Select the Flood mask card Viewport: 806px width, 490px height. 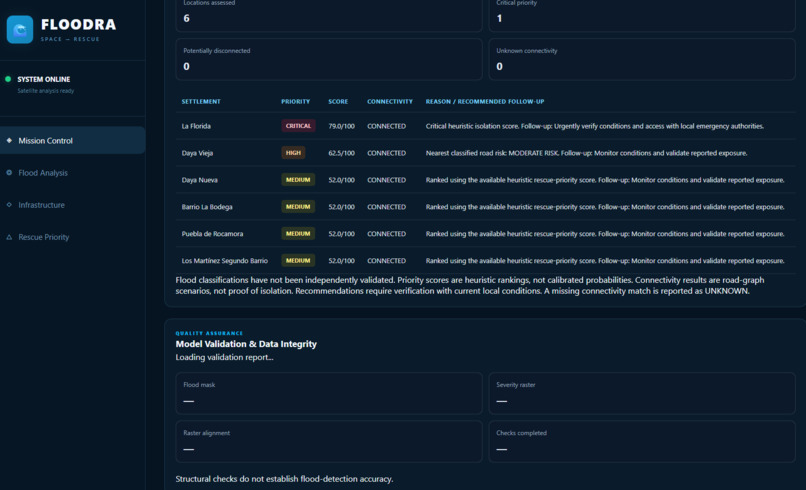(329, 393)
